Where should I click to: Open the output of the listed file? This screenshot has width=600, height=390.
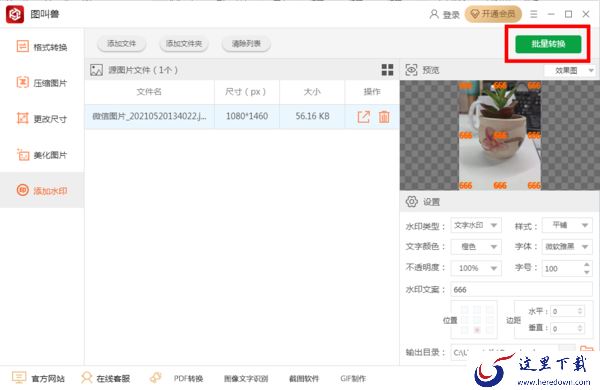364,116
